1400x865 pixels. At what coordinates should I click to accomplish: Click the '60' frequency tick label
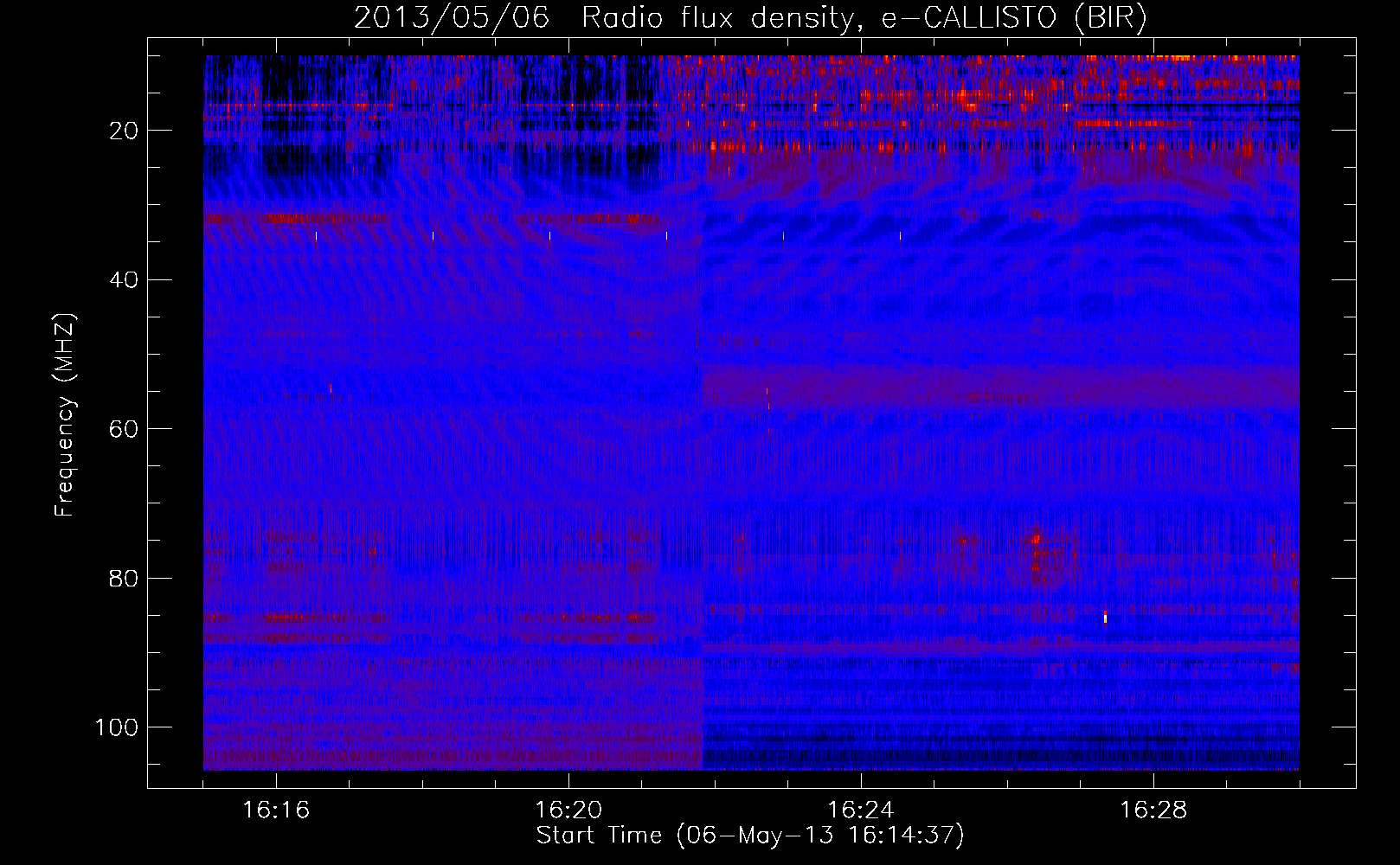pos(125,429)
